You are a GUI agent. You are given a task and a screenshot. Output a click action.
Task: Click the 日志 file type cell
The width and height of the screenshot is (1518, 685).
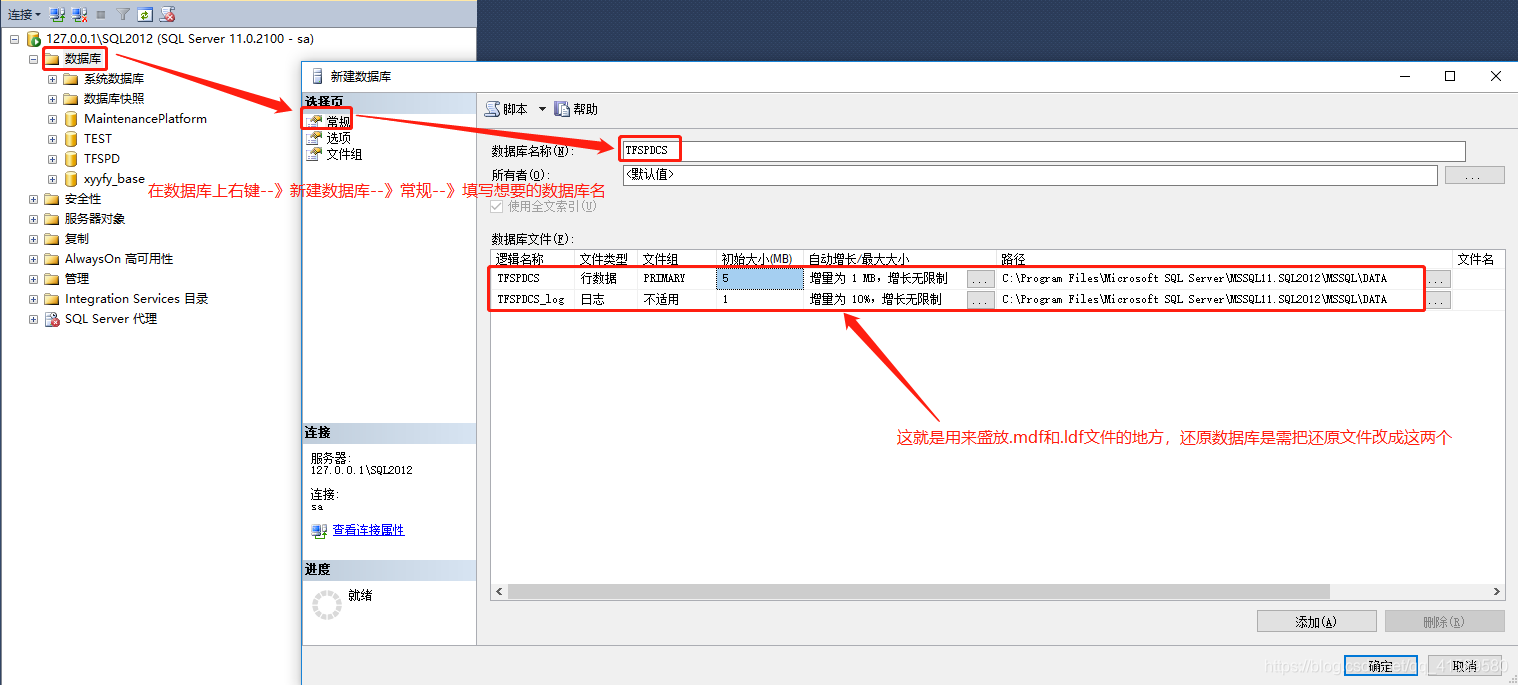(606, 299)
